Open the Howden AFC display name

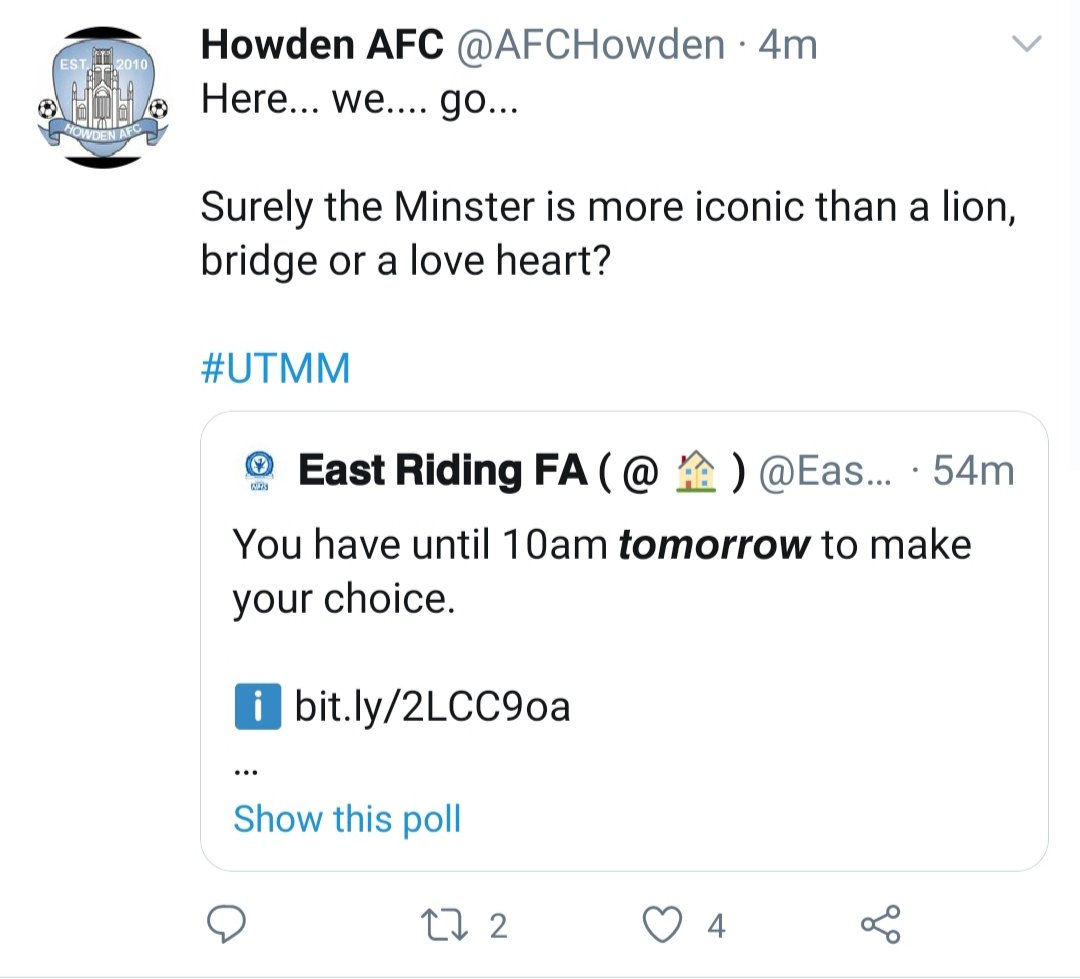[x=322, y=45]
